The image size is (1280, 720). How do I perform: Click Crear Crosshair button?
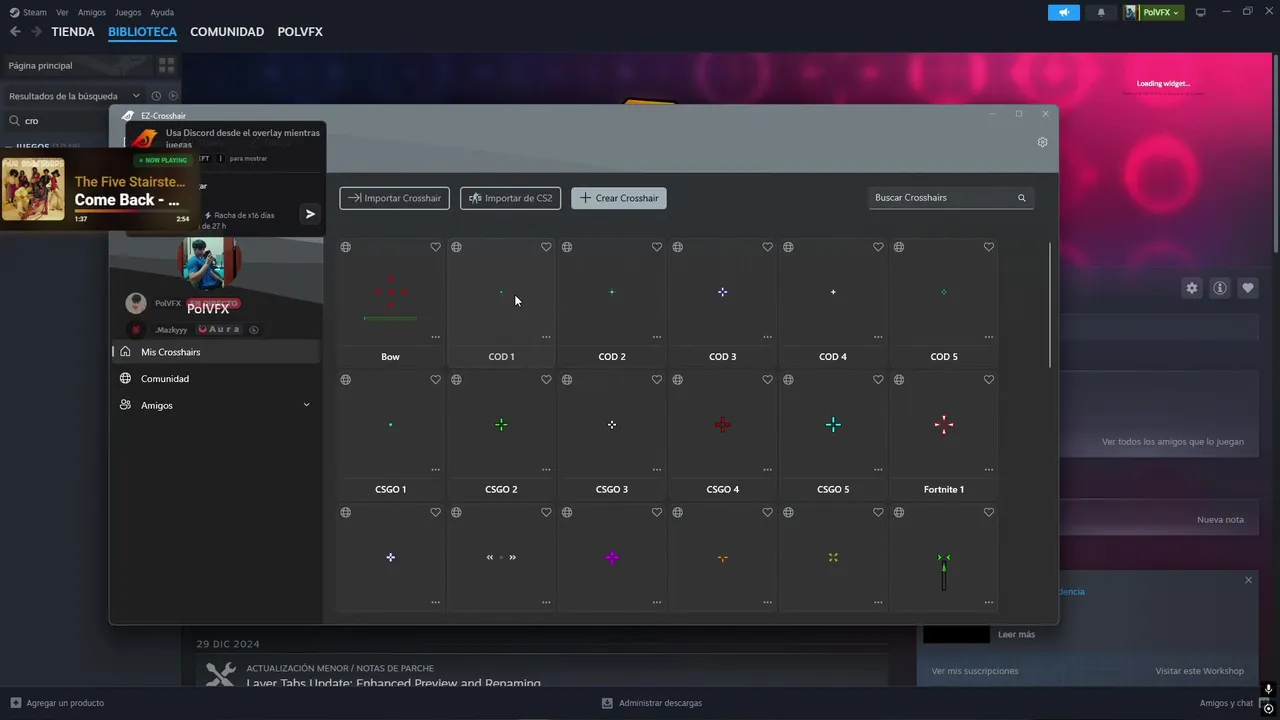(619, 198)
